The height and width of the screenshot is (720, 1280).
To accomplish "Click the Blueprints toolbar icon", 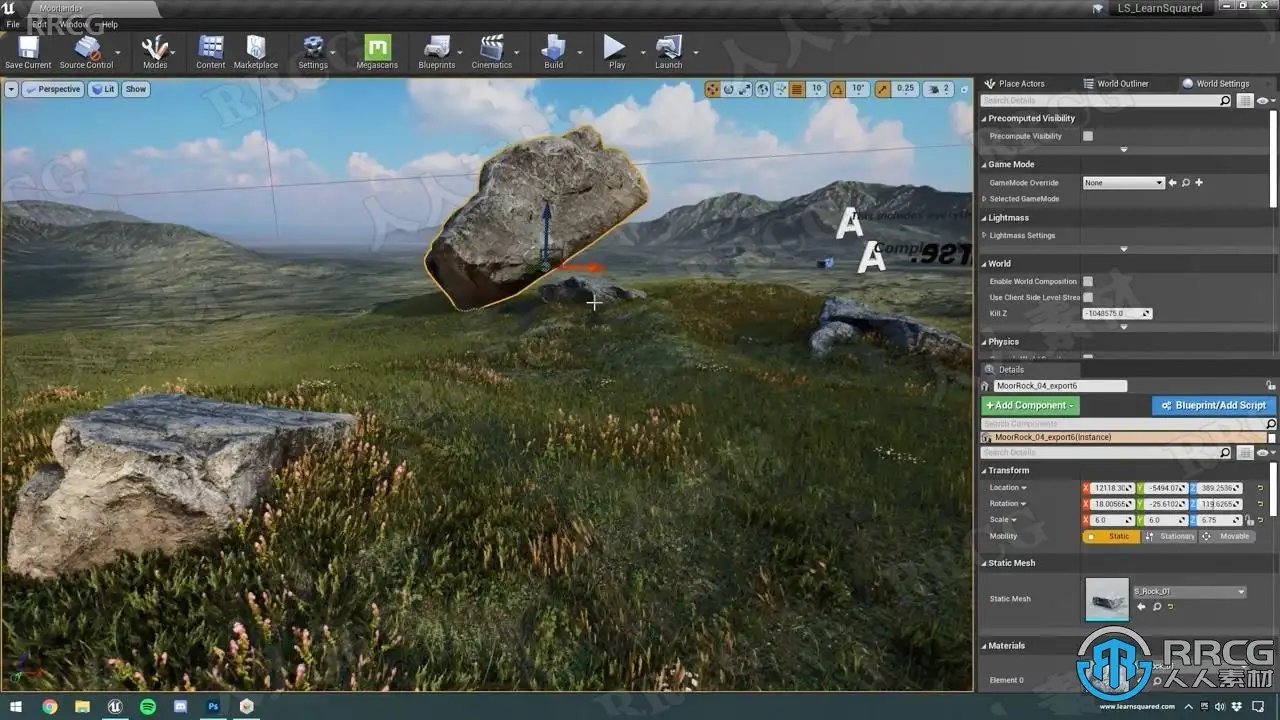I will [436, 48].
